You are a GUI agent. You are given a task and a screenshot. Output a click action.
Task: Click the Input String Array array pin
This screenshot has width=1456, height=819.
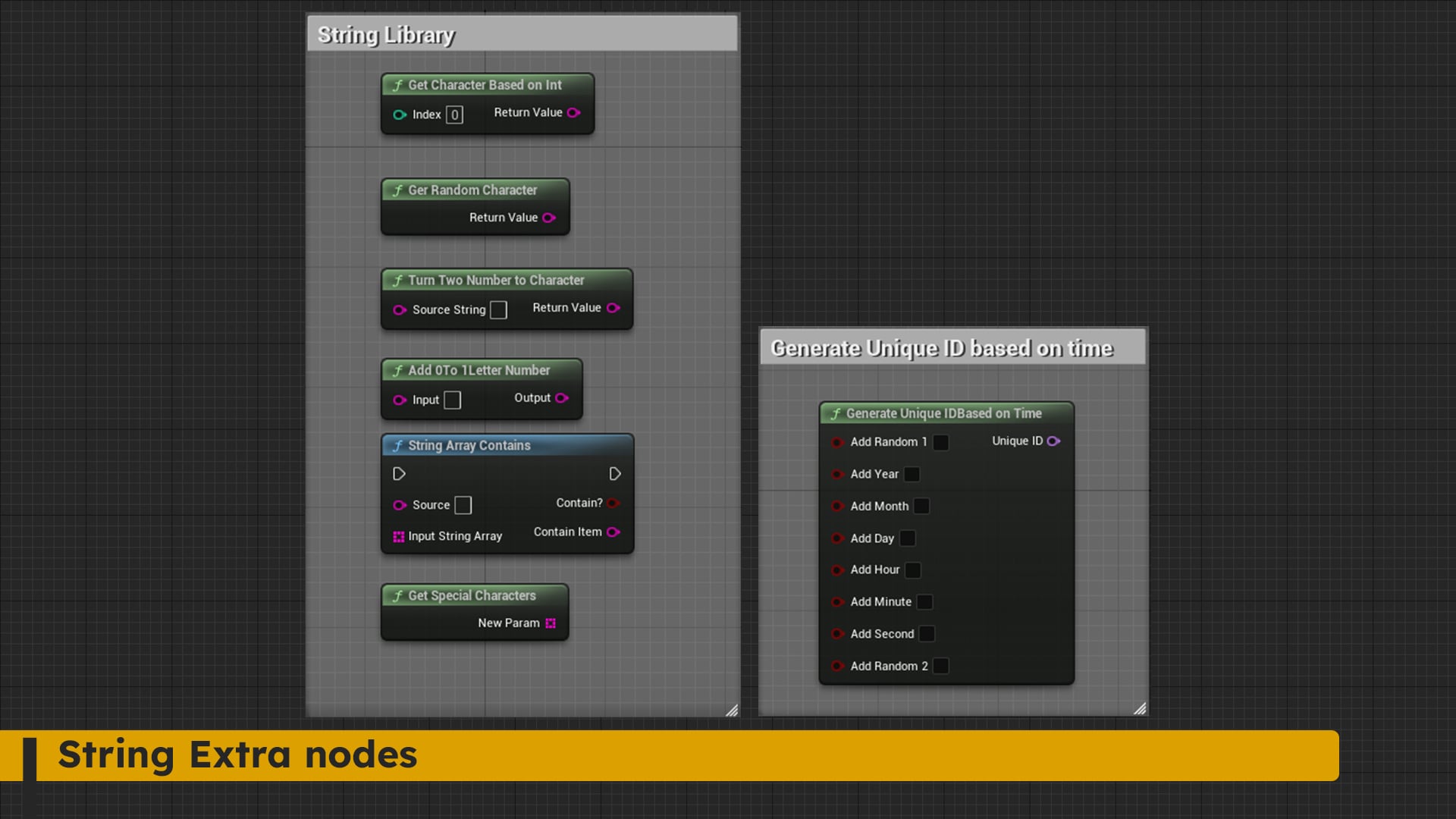pyautogui.click(x=399, y=536)
